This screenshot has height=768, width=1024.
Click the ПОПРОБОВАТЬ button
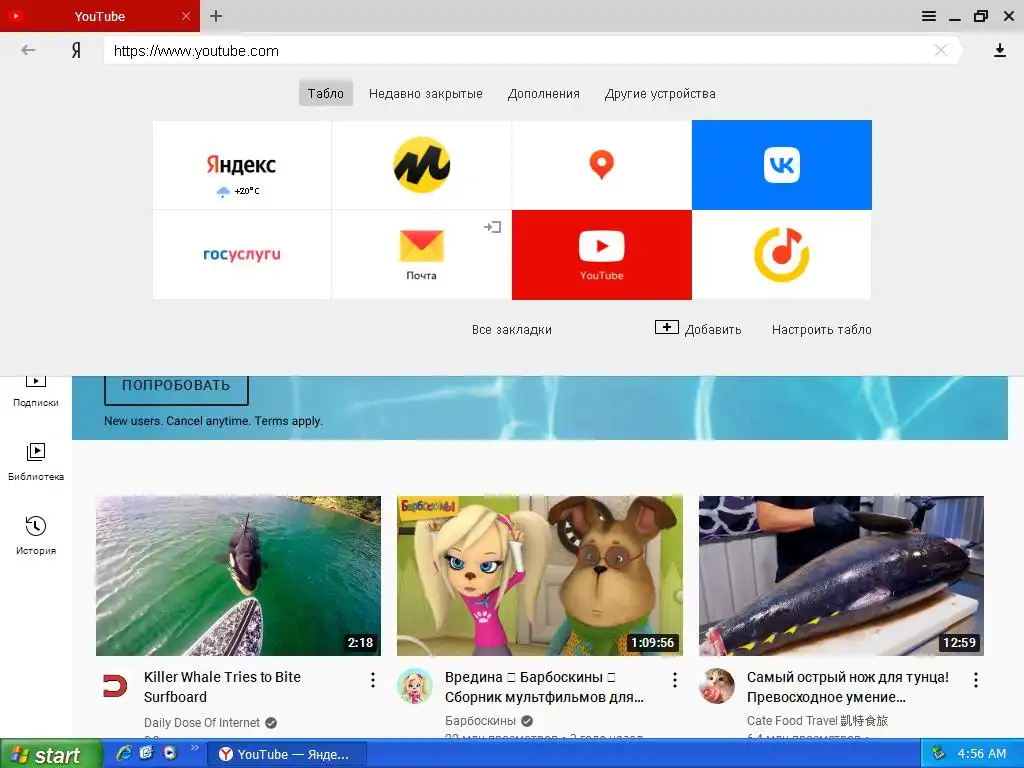point(176,389)
